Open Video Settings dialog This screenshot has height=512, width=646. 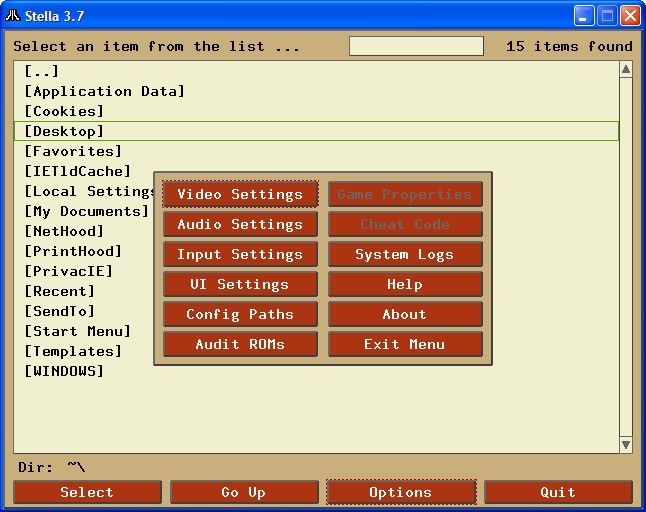click(x=240, y=194)
